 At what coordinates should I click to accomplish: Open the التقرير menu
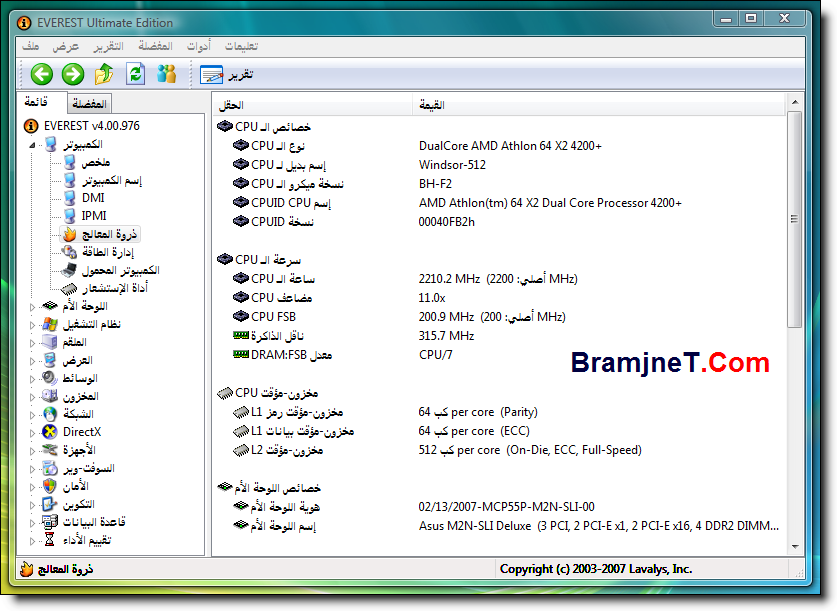pos(108,46)
